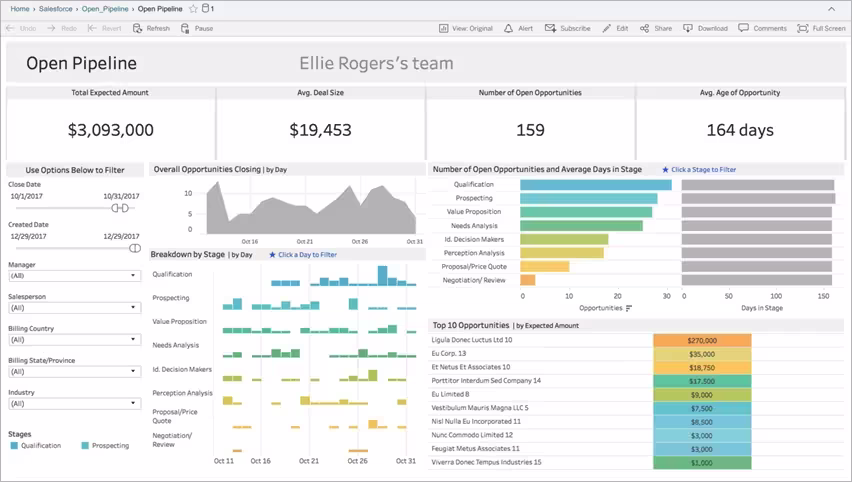Expand the Salesperson filter dropdown
The height and width of the screenshot is (482, 852).
click(74, 307)
